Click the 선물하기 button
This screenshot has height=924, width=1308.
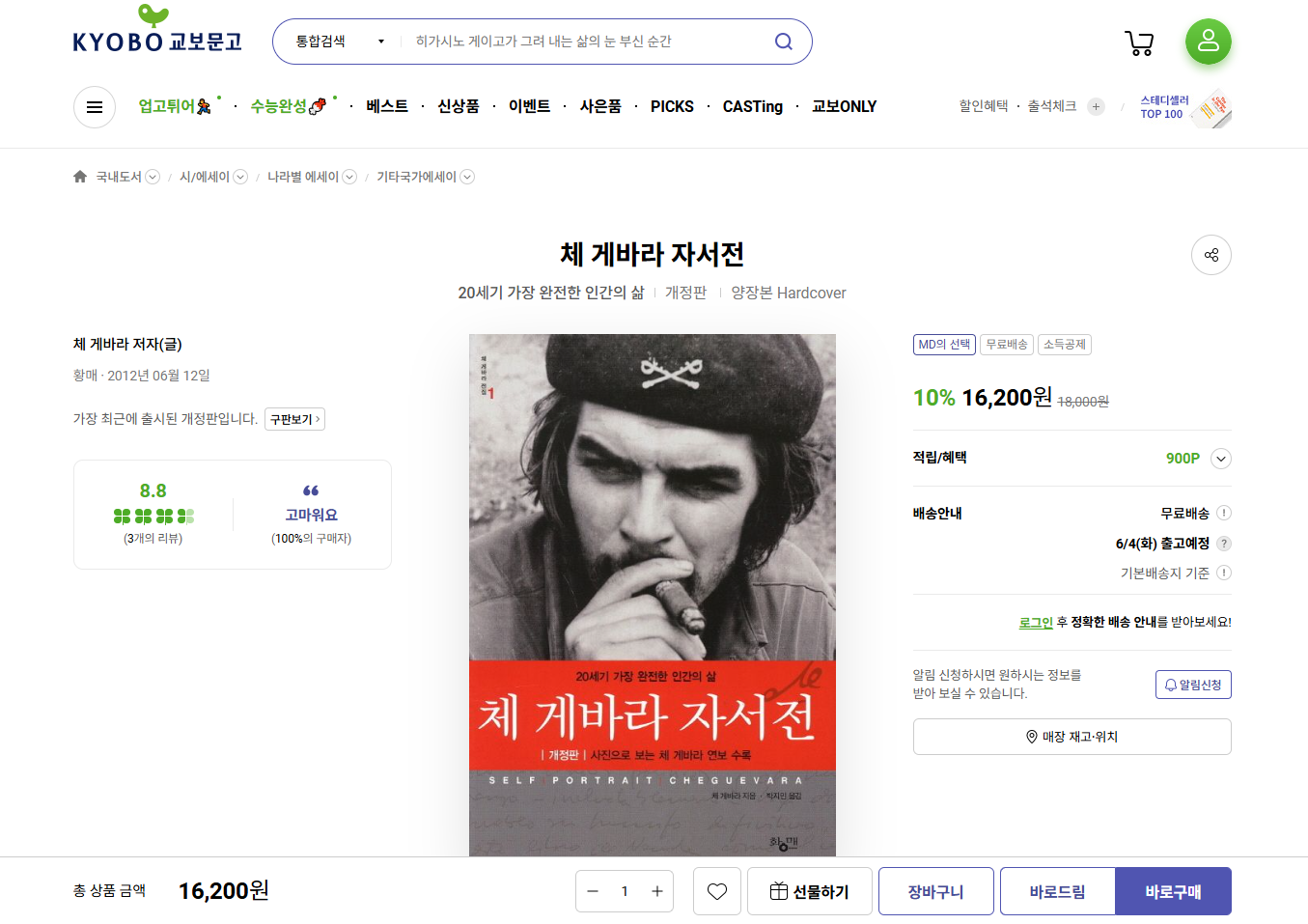pyautogui.click(x=810, y=891)
